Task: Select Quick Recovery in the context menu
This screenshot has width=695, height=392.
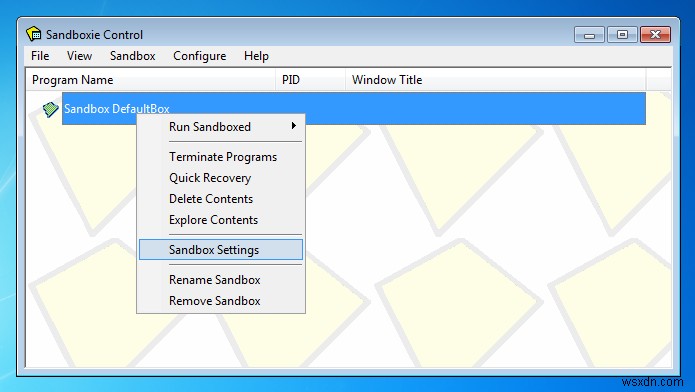Action: [221, 178]
